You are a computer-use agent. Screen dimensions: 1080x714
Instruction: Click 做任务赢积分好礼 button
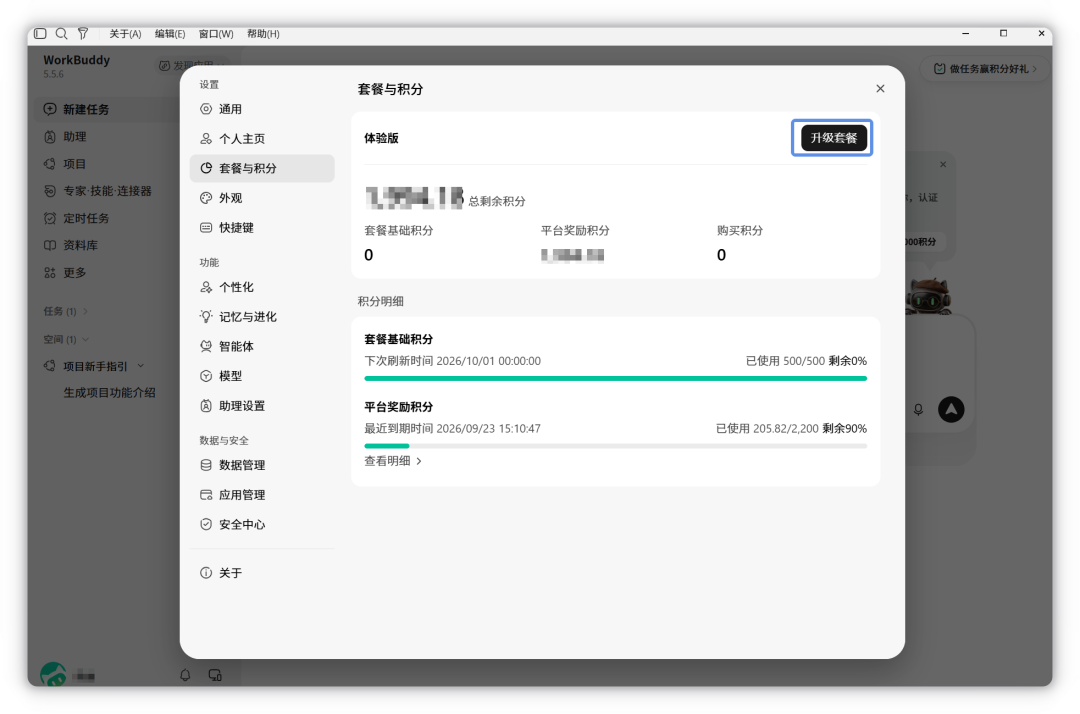coord(985,68)
